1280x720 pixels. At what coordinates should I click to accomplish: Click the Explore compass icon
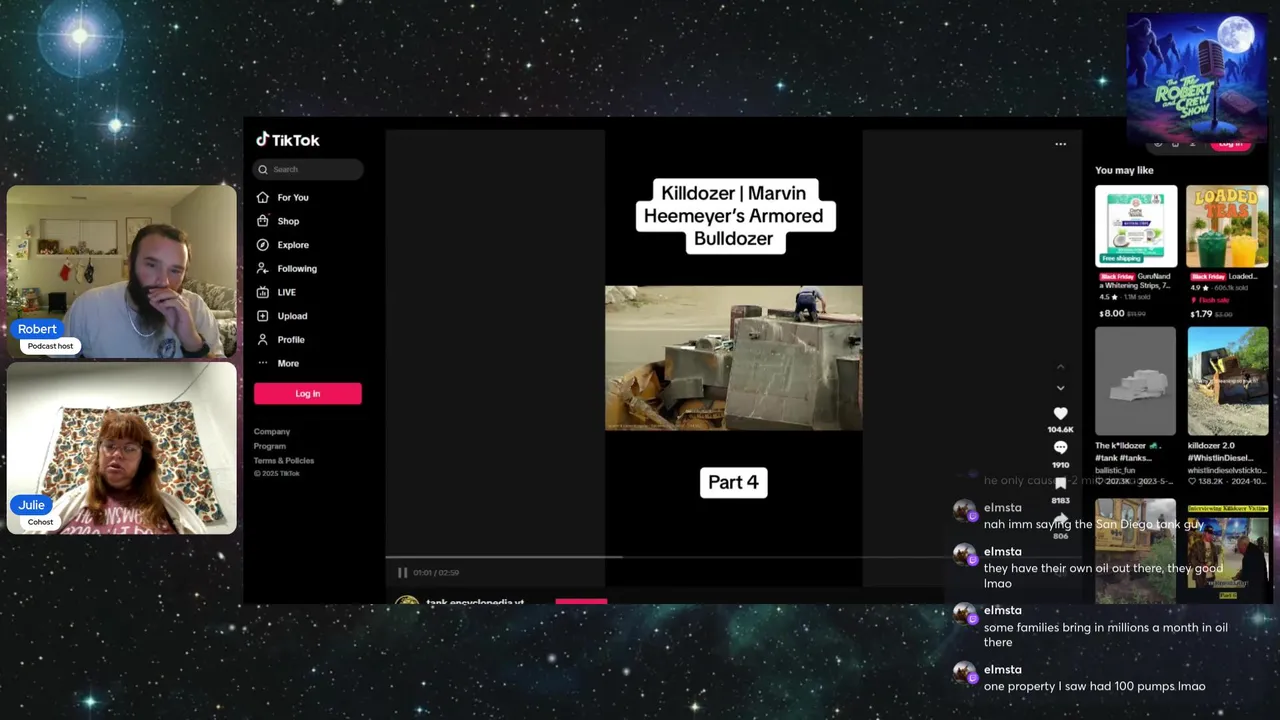[263, 245]
